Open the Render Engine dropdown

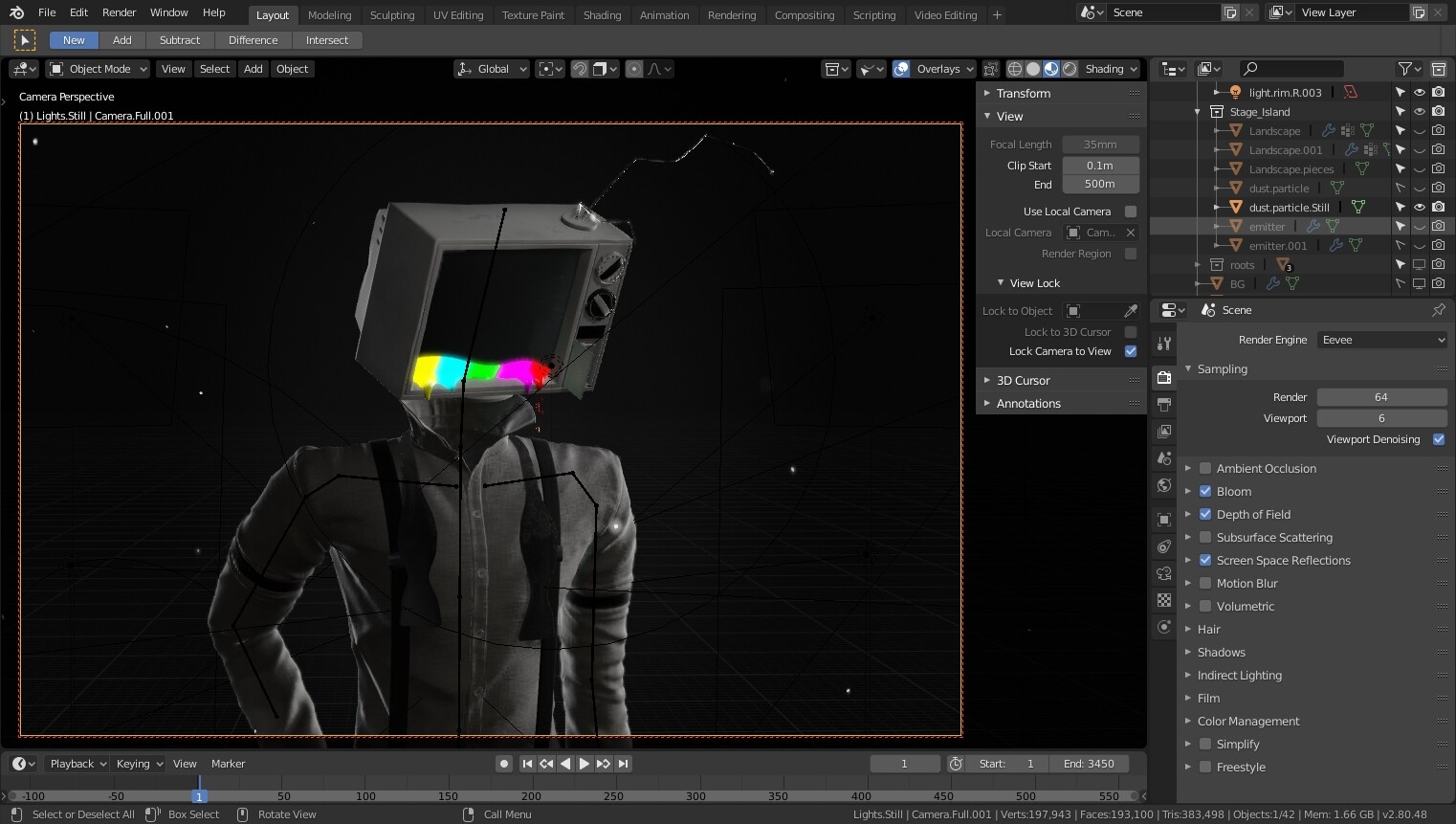pos(1381,340)
